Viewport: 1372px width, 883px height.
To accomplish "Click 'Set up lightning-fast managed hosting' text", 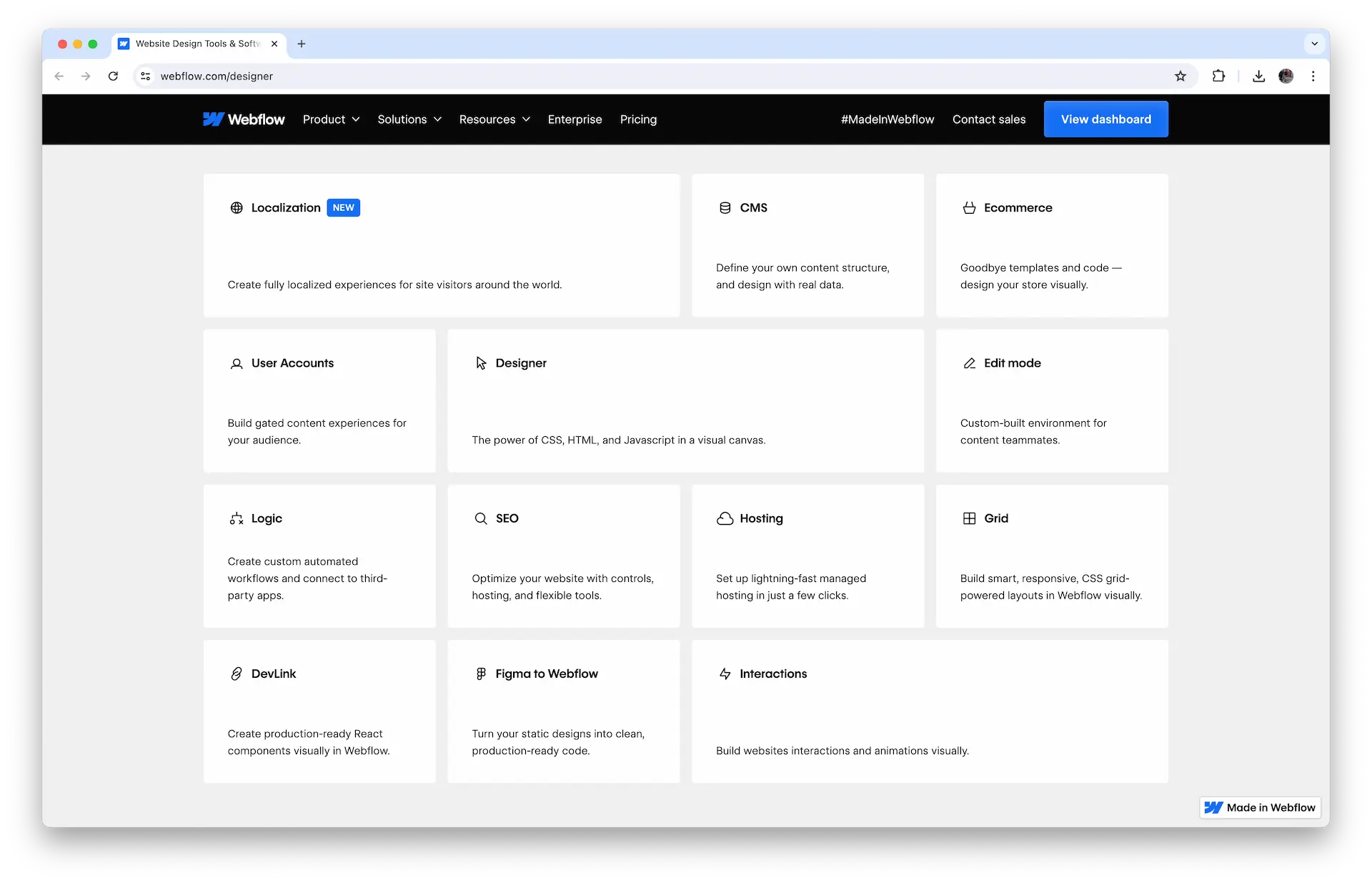I will coord(791,587).
